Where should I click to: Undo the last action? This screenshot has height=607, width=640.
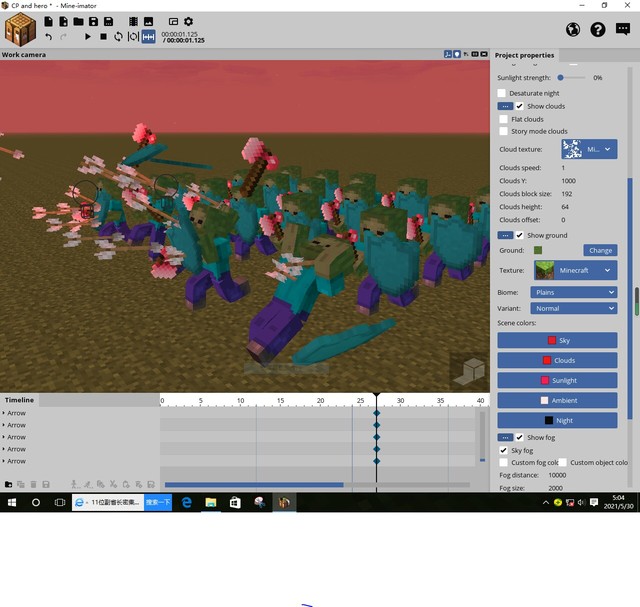pyautogui.click(x=49, y=37)
